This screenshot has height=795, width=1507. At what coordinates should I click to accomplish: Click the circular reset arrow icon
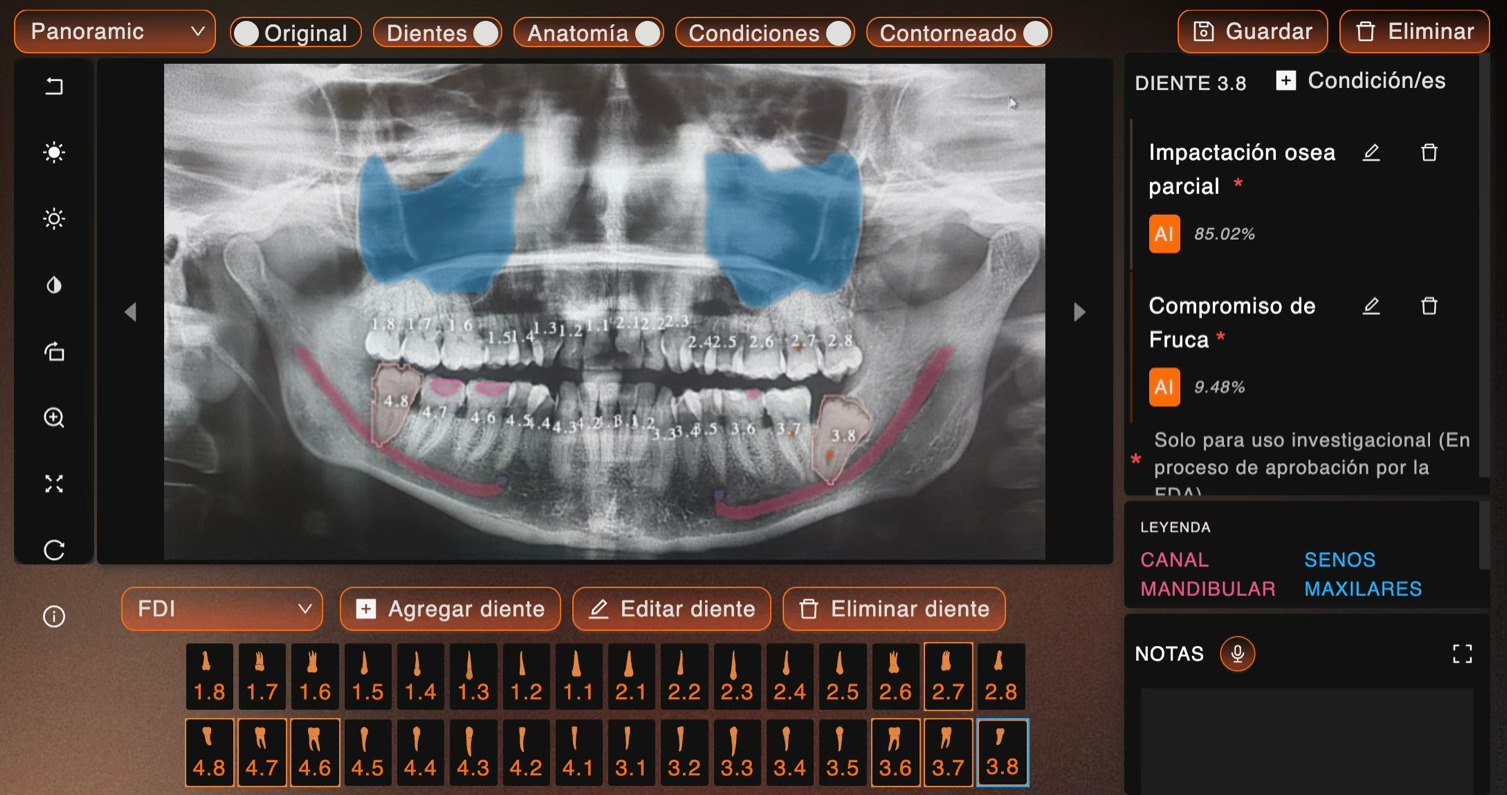pos(54,550)
